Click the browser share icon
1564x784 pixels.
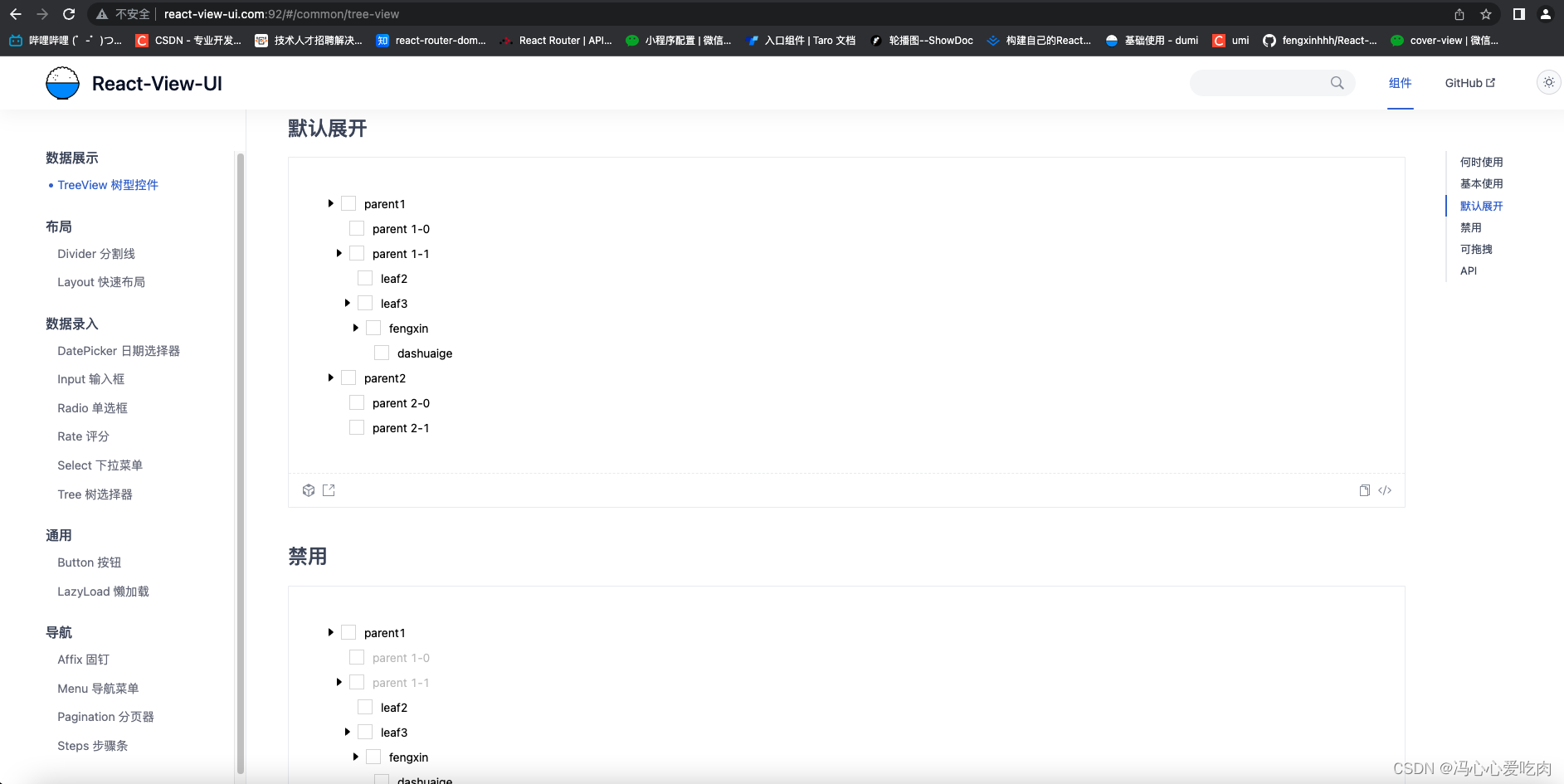tap(1459, 14)
